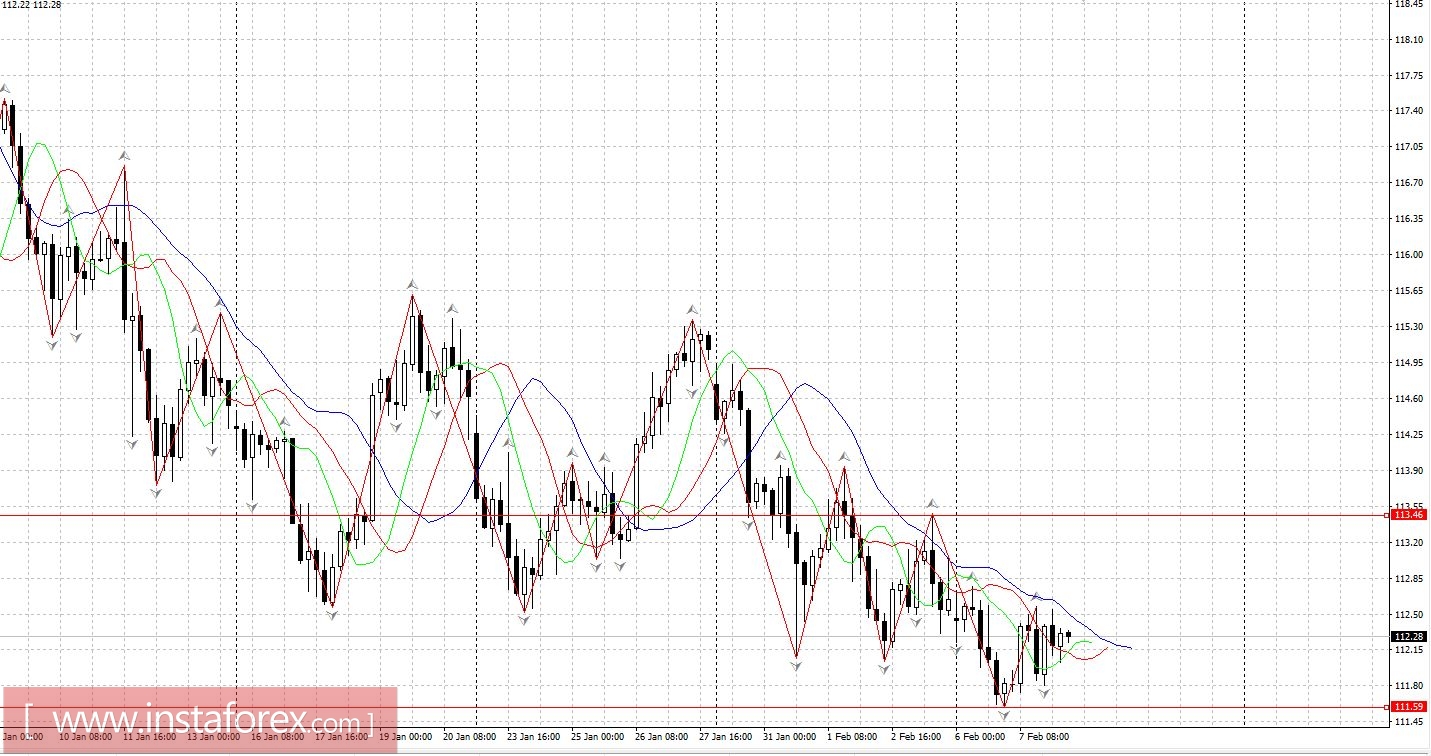Click the 112.22 112.28 quote text in the top-left
This screenshot has height=756, width=1431.
point(32,5)
